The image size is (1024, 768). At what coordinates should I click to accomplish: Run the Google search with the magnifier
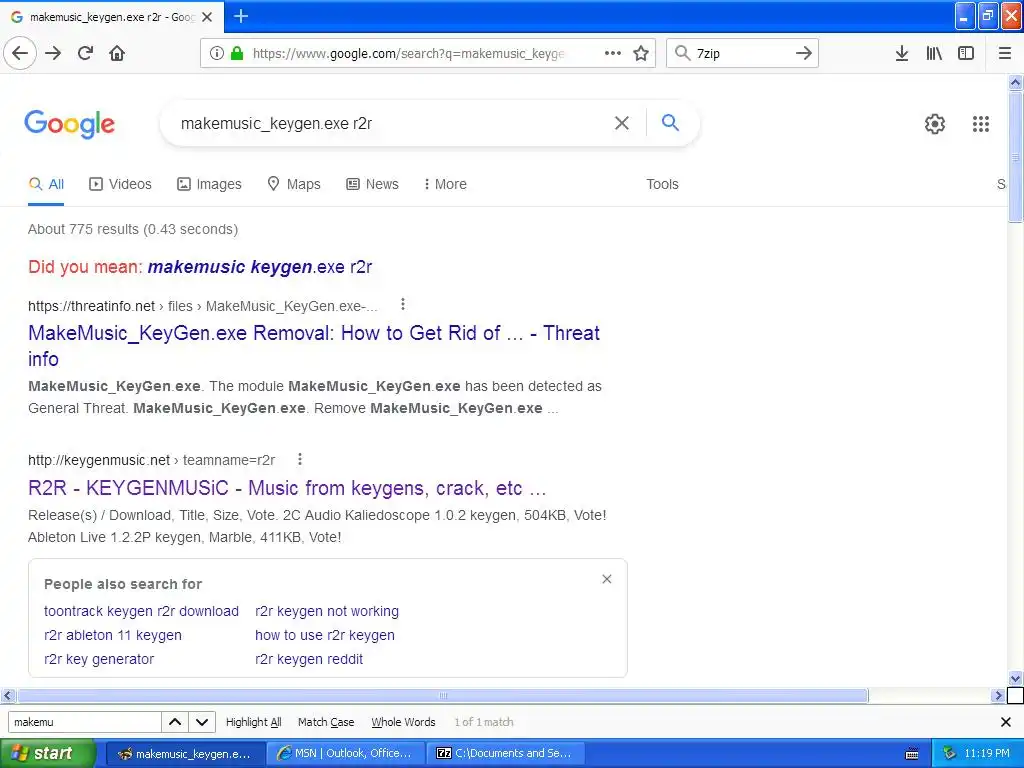click(670, 122)
